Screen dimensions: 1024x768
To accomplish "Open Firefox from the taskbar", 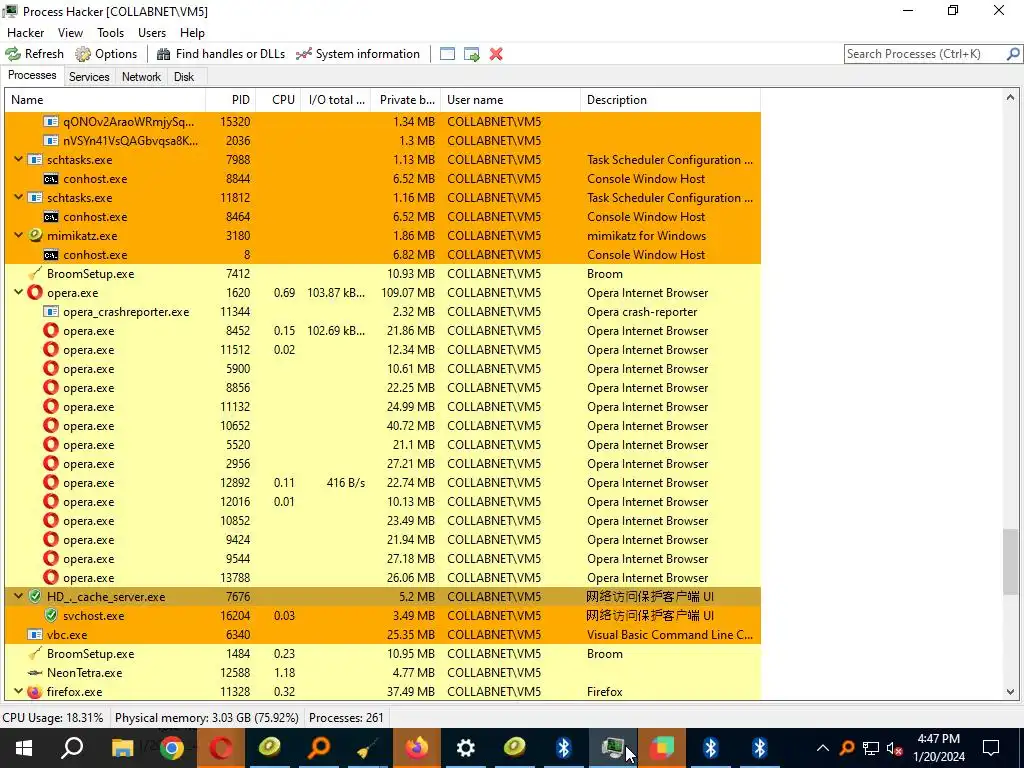I will 417,748.
